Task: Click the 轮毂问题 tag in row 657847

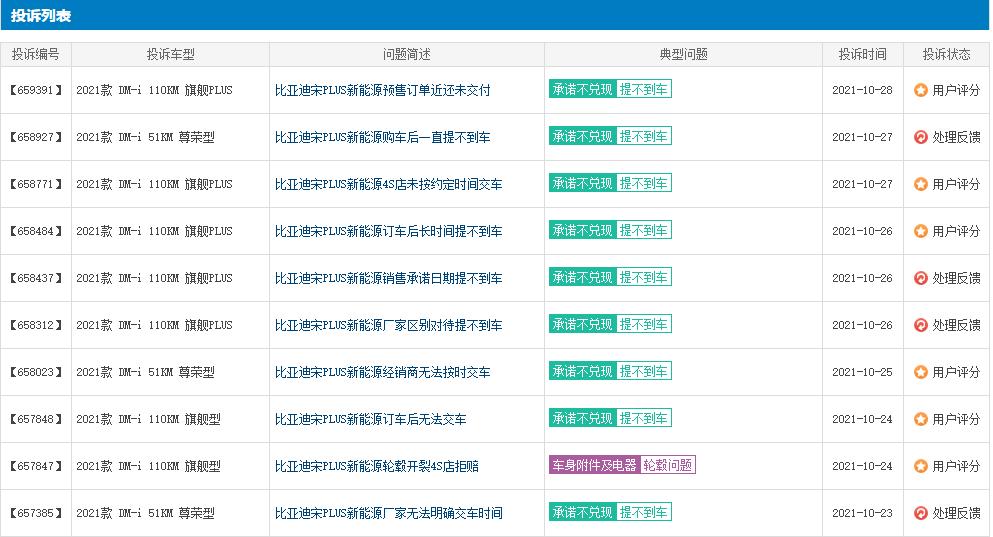Action: pyautogui.click(x=667, y=465)
